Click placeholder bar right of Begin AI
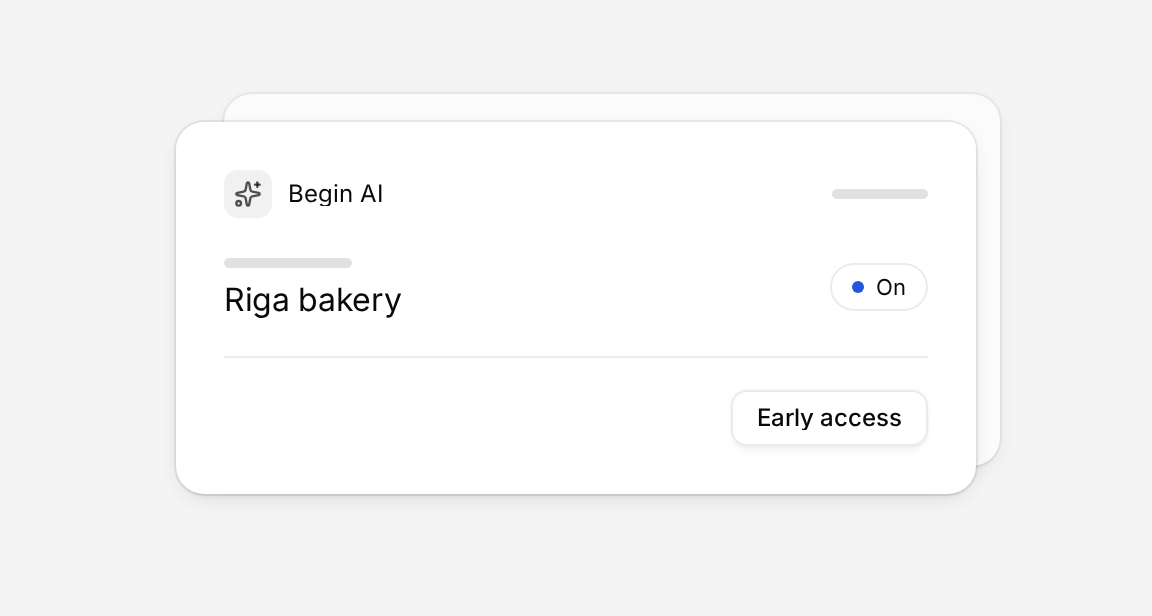The image size is (1152, 616). [x=879, y=194]
